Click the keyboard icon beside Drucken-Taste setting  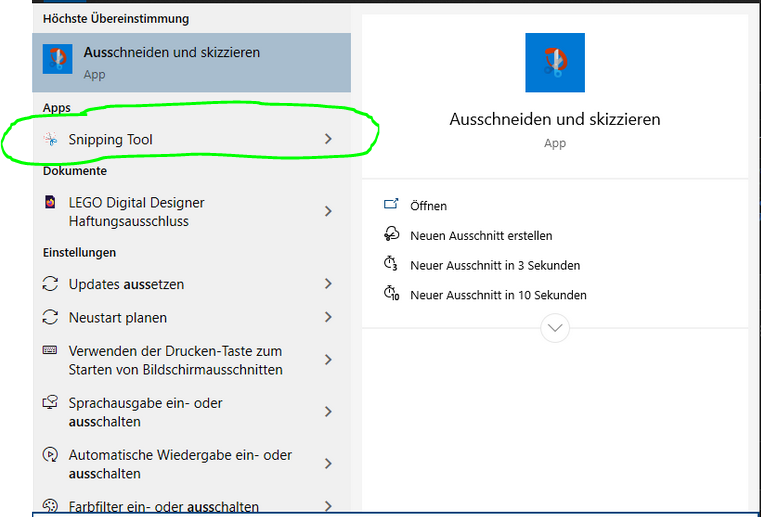click(x=50, y=350)
